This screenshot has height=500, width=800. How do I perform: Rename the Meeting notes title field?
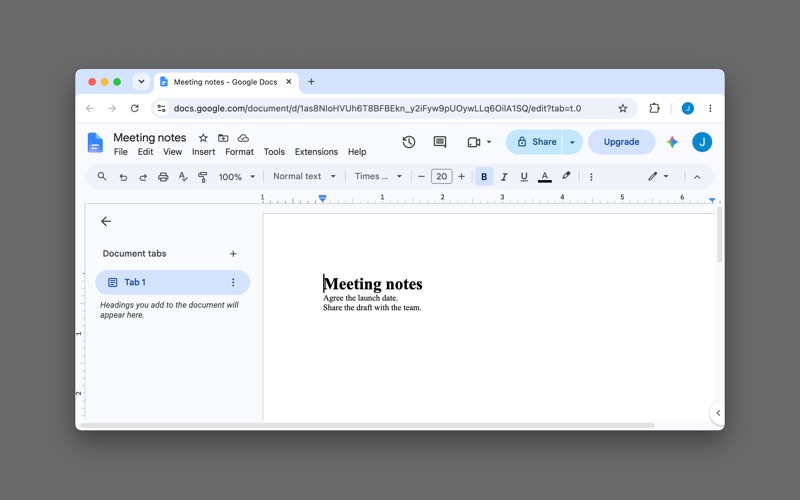[x=149, y=138]
